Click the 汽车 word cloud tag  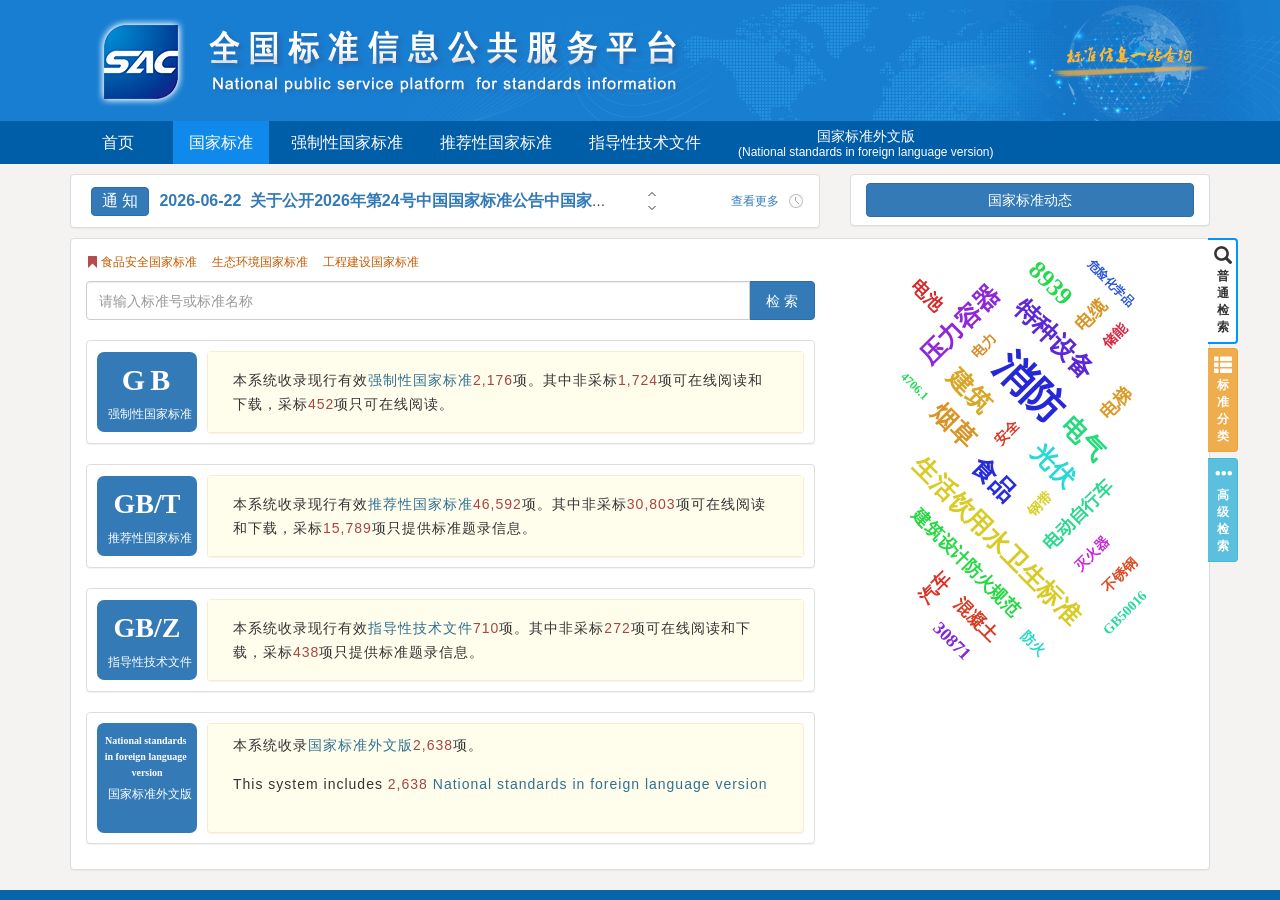tap(934, 588)
